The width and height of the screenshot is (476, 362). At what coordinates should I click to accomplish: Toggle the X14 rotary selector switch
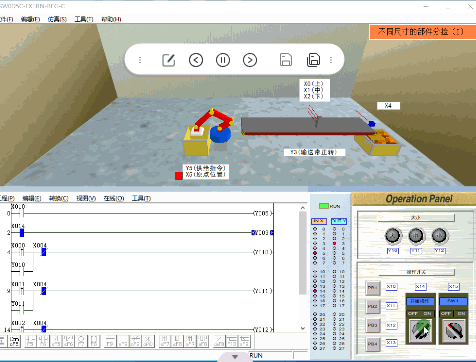[420, 330]
